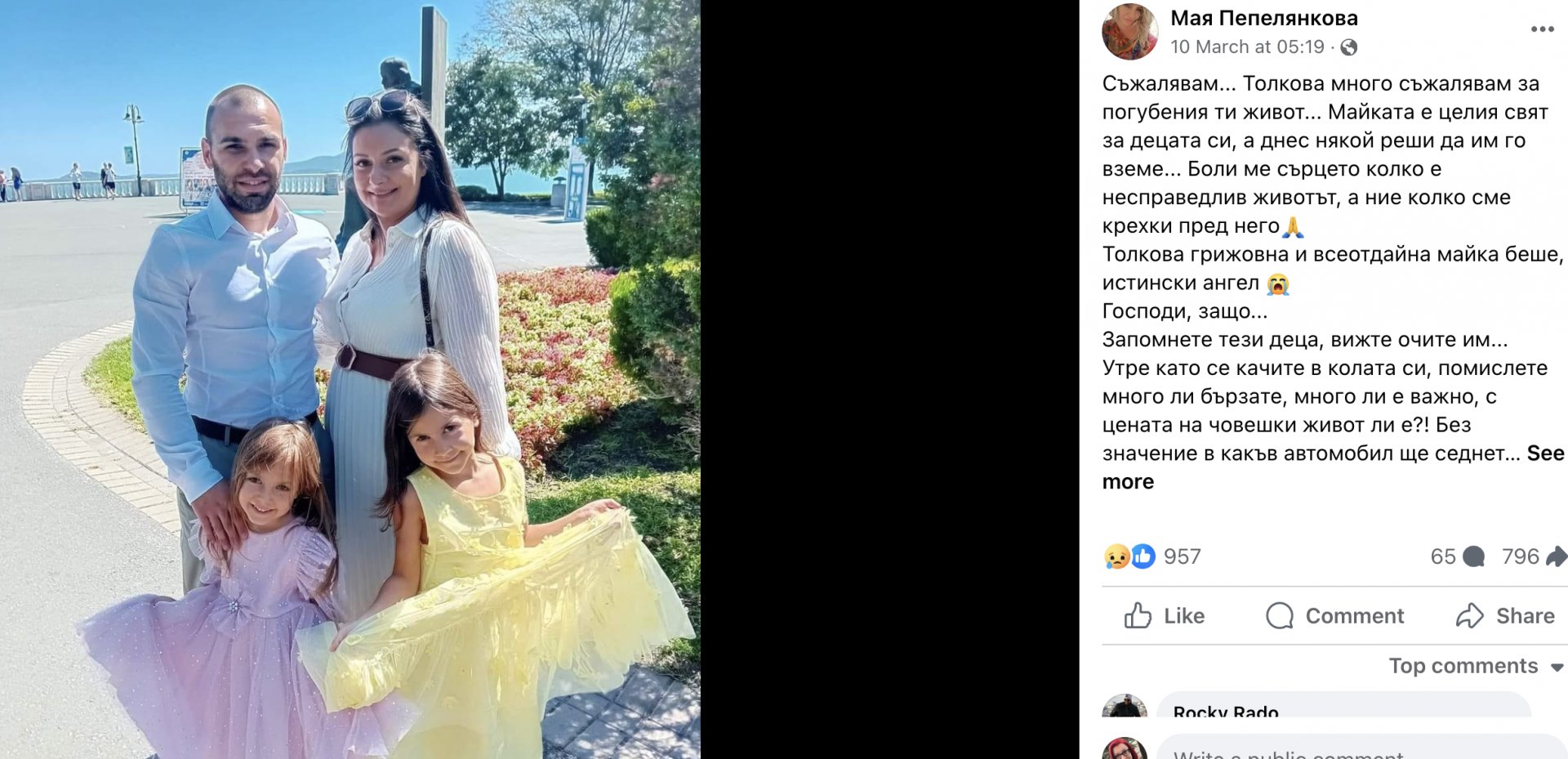
Task: Click the public globe privacy icon
Action: 1349,47
